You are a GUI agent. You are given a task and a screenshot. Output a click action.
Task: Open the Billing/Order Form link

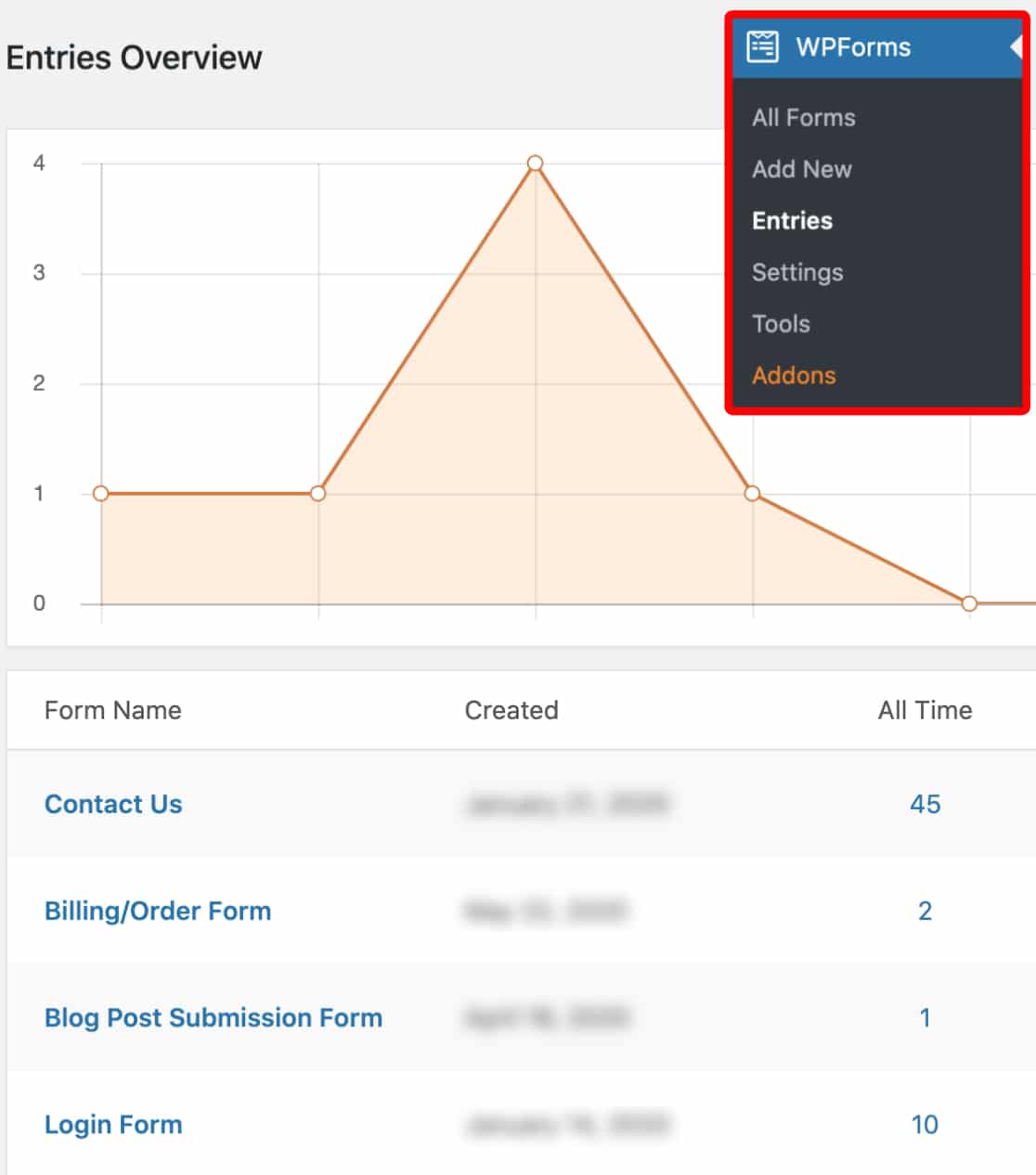[x=158, y=910]
